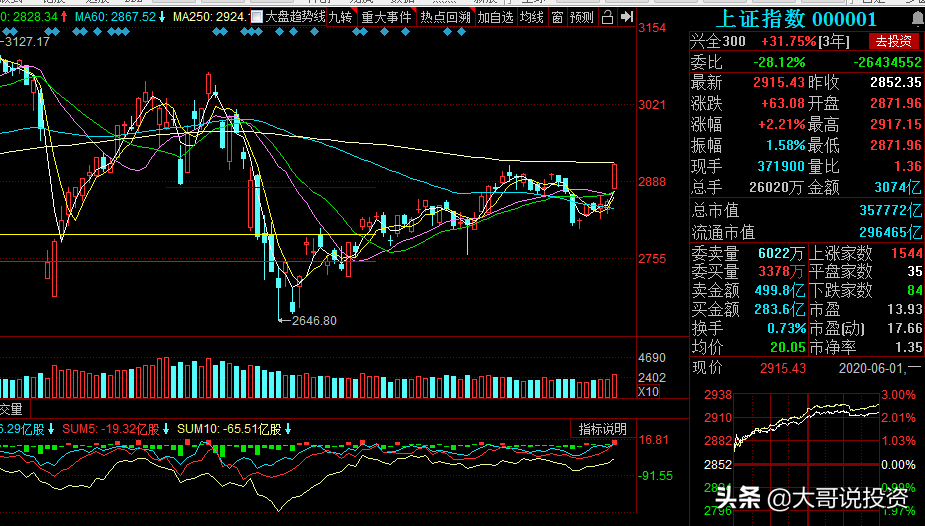Click the 3.00% intraday axis label
This screenshot has width=925, height=526.
898,395
